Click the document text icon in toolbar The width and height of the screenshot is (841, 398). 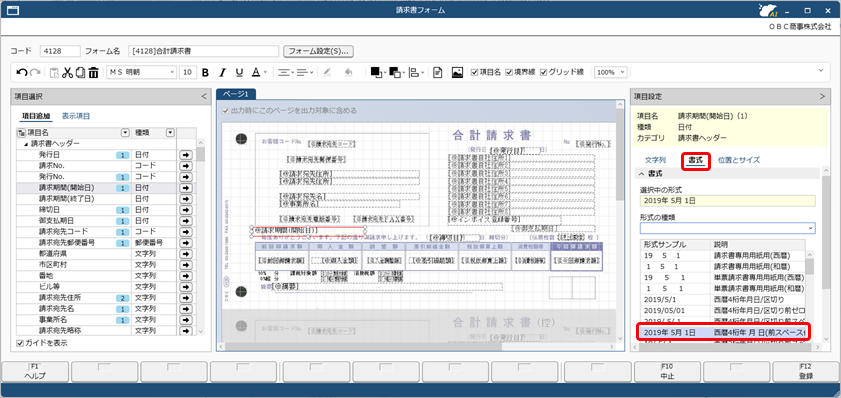[x=438, y=72]
